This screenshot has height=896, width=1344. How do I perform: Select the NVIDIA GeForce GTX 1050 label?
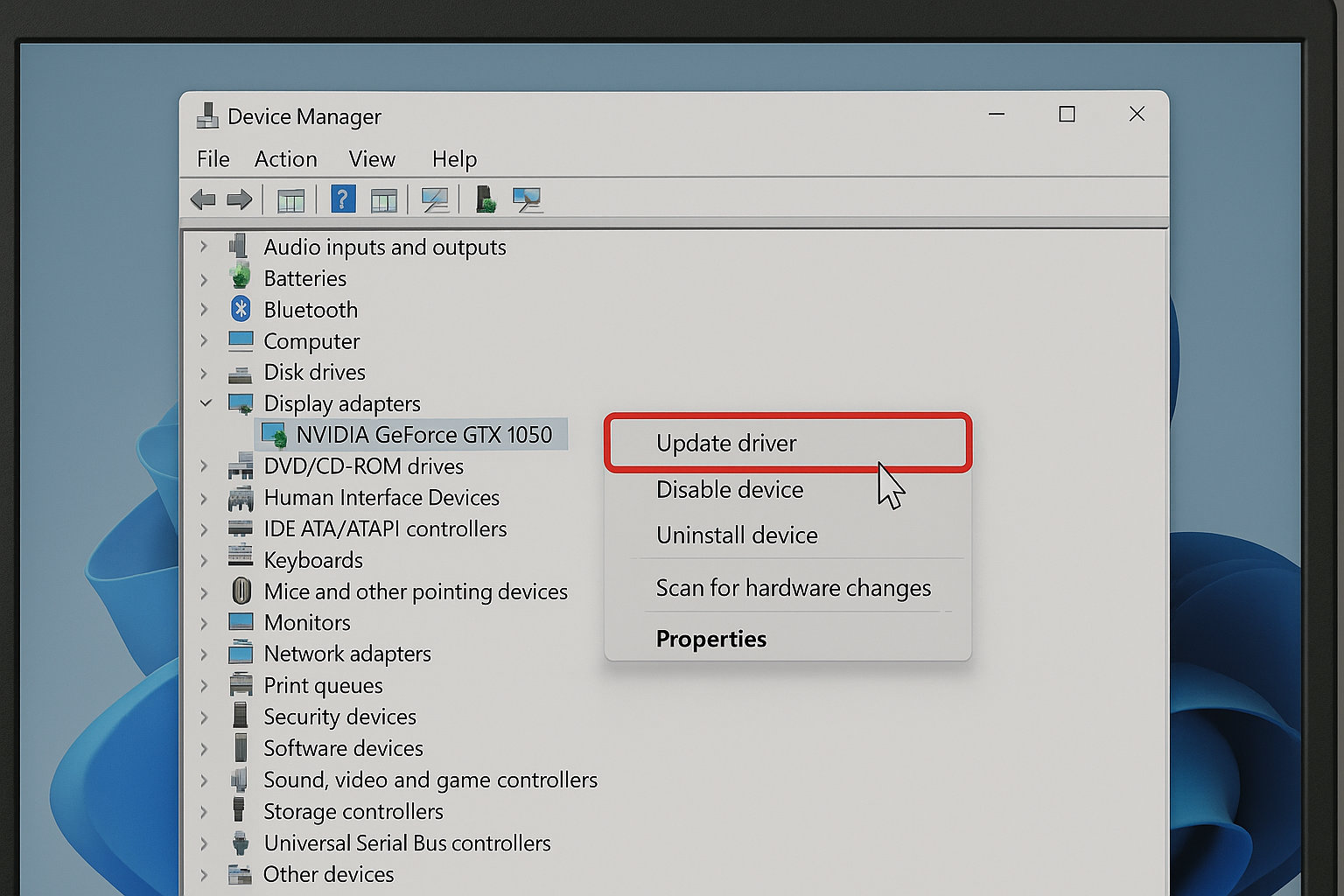(423, 435)
